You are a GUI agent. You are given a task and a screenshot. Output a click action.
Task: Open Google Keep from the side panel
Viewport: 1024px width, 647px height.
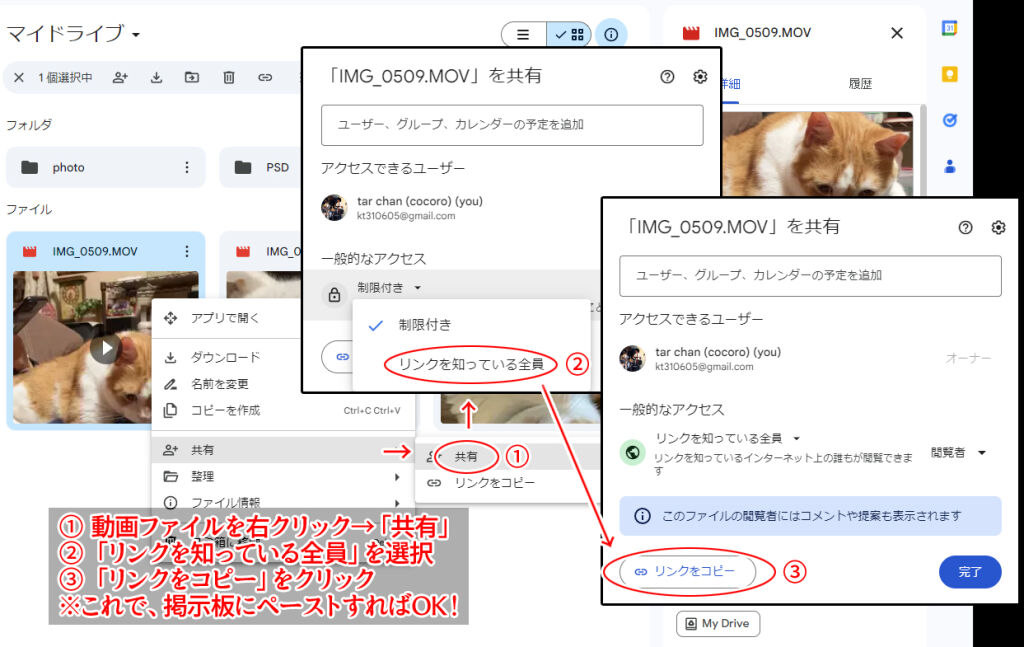[950, 74]
